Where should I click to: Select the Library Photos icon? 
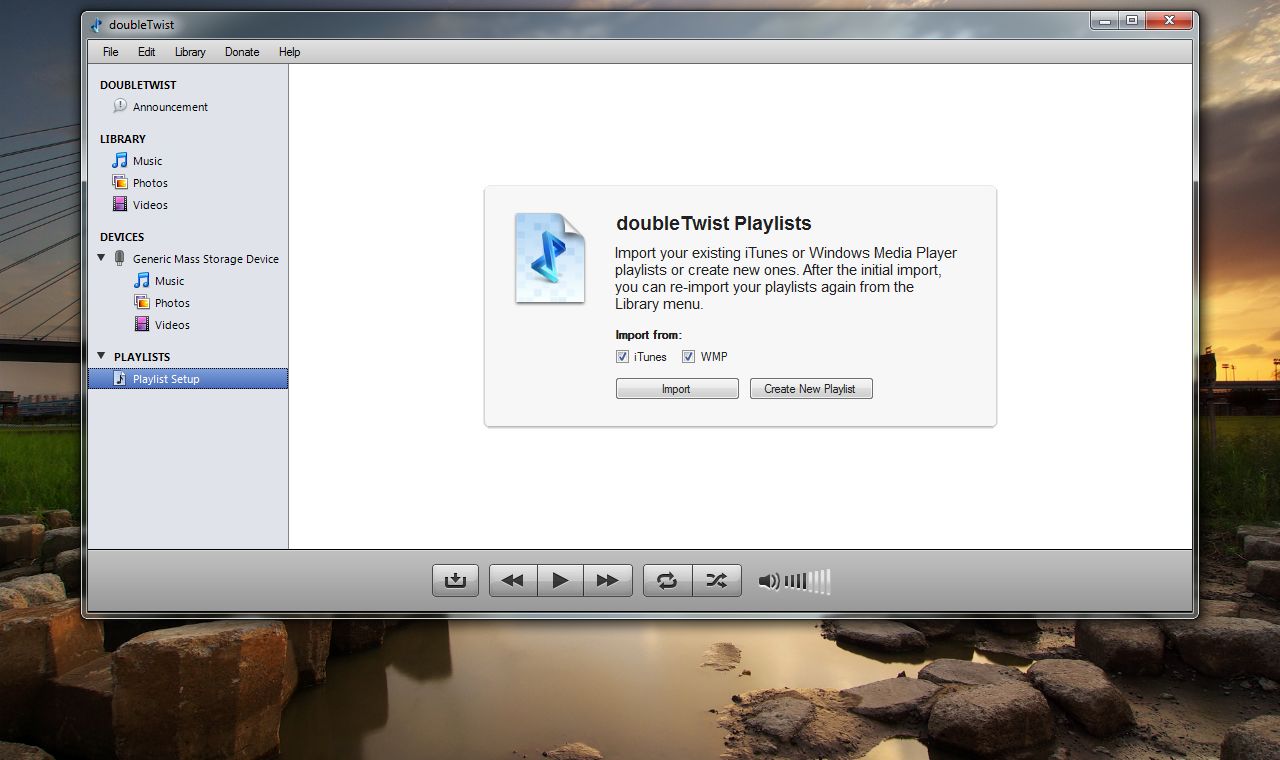[120, 182]
